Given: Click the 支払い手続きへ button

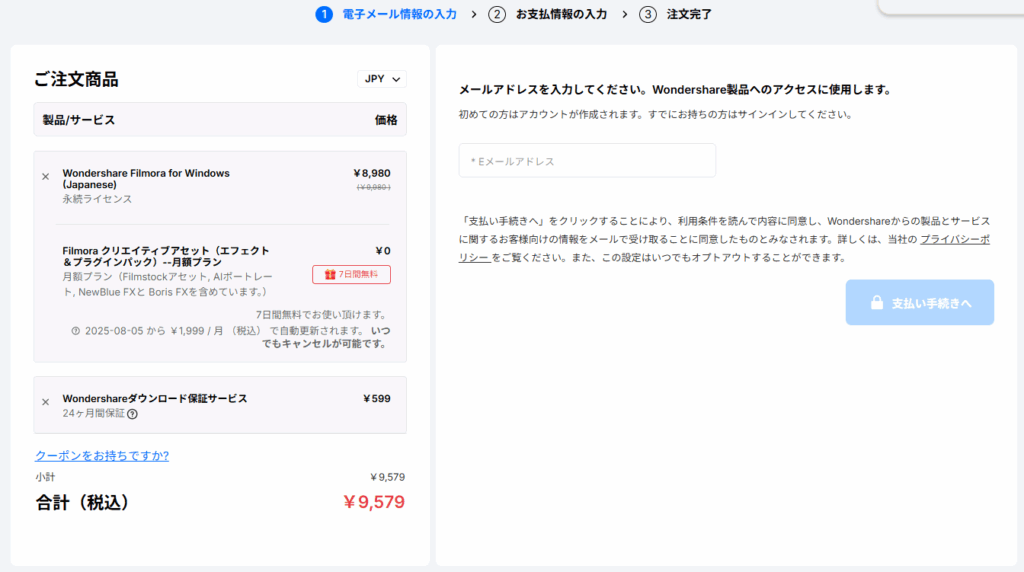Looking at the screenshot, I should pos(920,303).
